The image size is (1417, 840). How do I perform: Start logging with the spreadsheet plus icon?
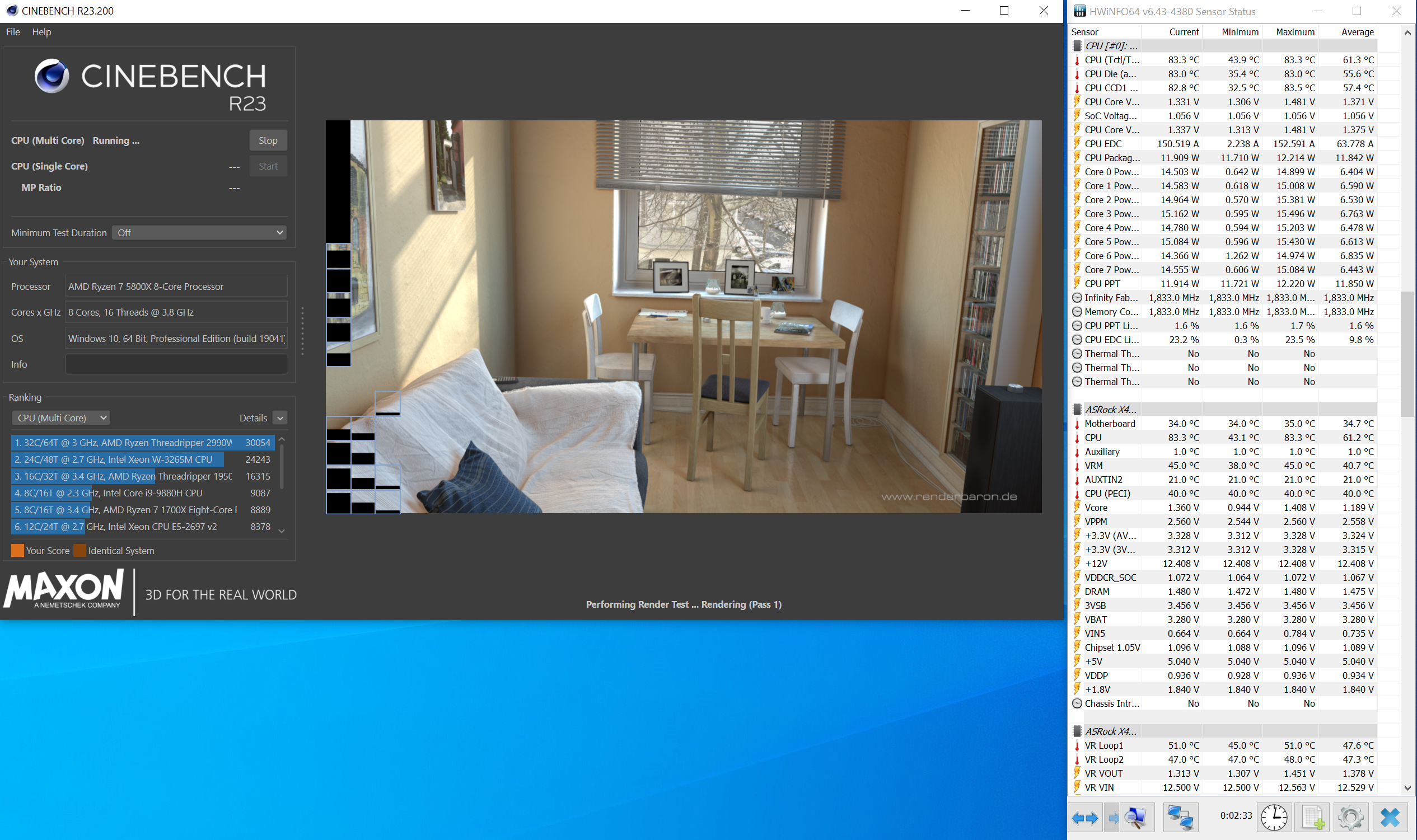click(1313, 818)
